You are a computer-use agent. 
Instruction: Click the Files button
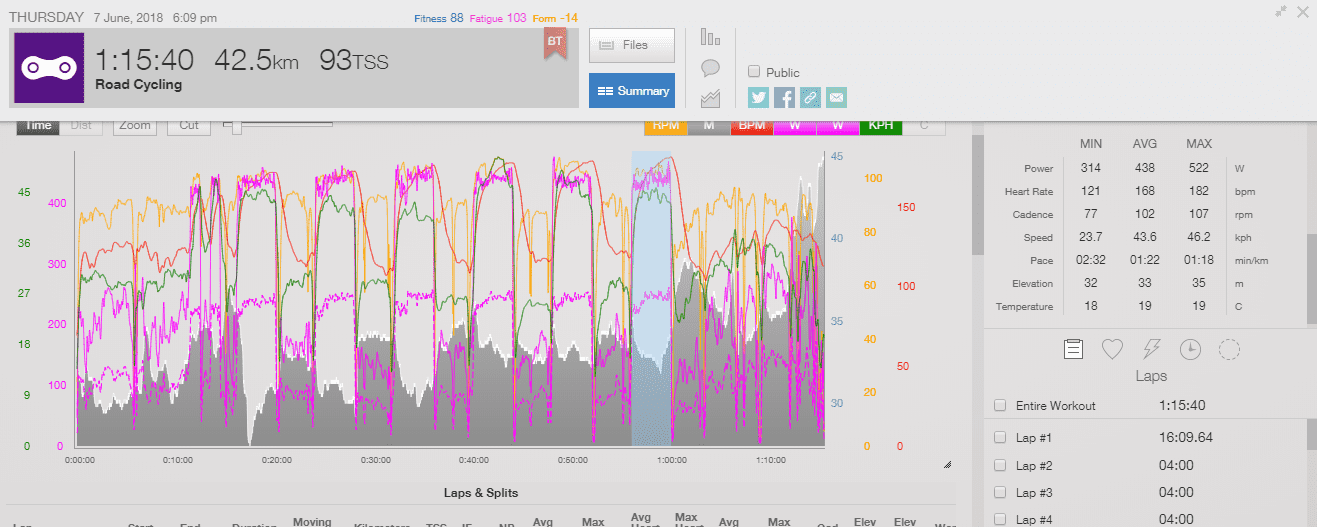[632, 45]
